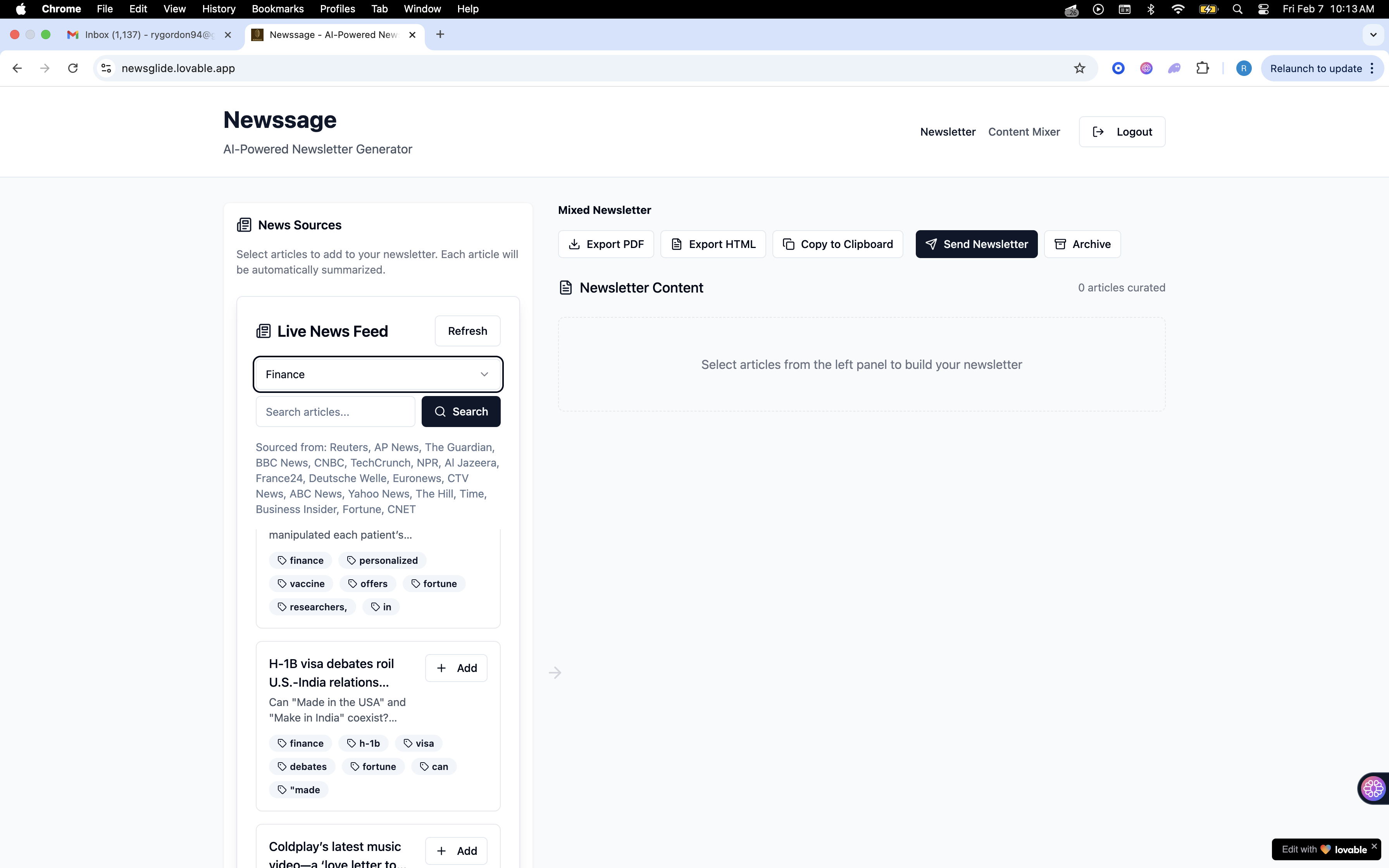Add the H-1B visa debates article
Viewport: 1389px width, 868px height.
point(456,668)
